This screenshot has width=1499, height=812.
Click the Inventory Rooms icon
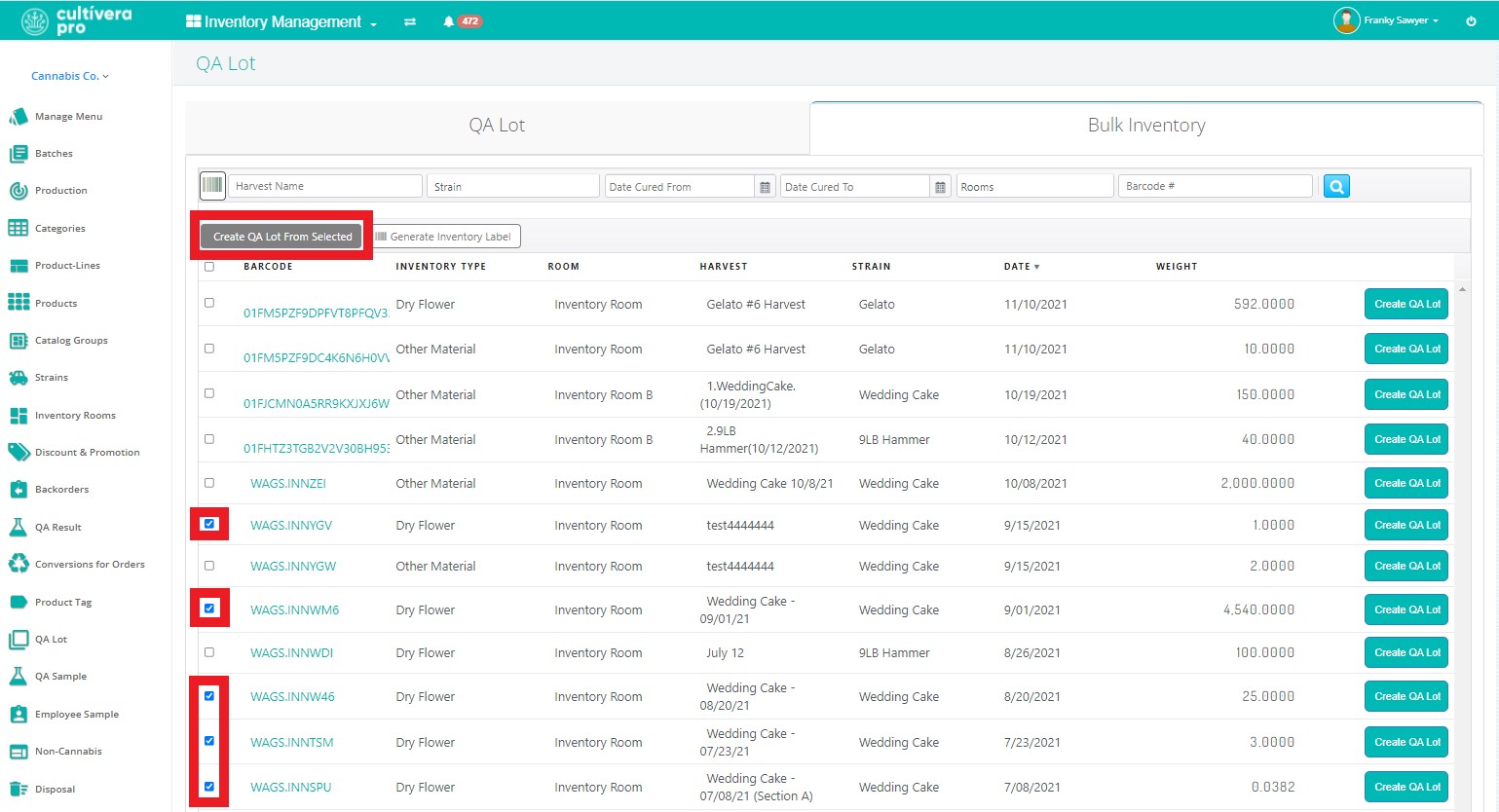pyautogui.click(x=18, y=416)
